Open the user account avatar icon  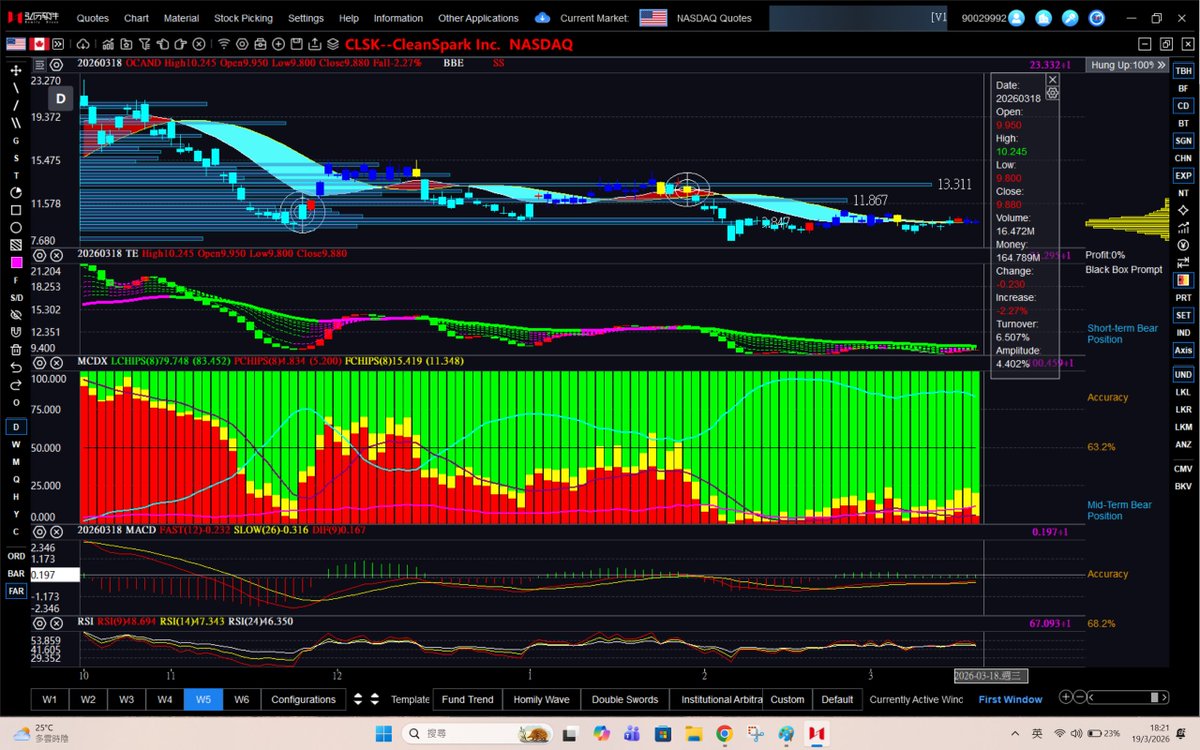tap(1016, 18)
